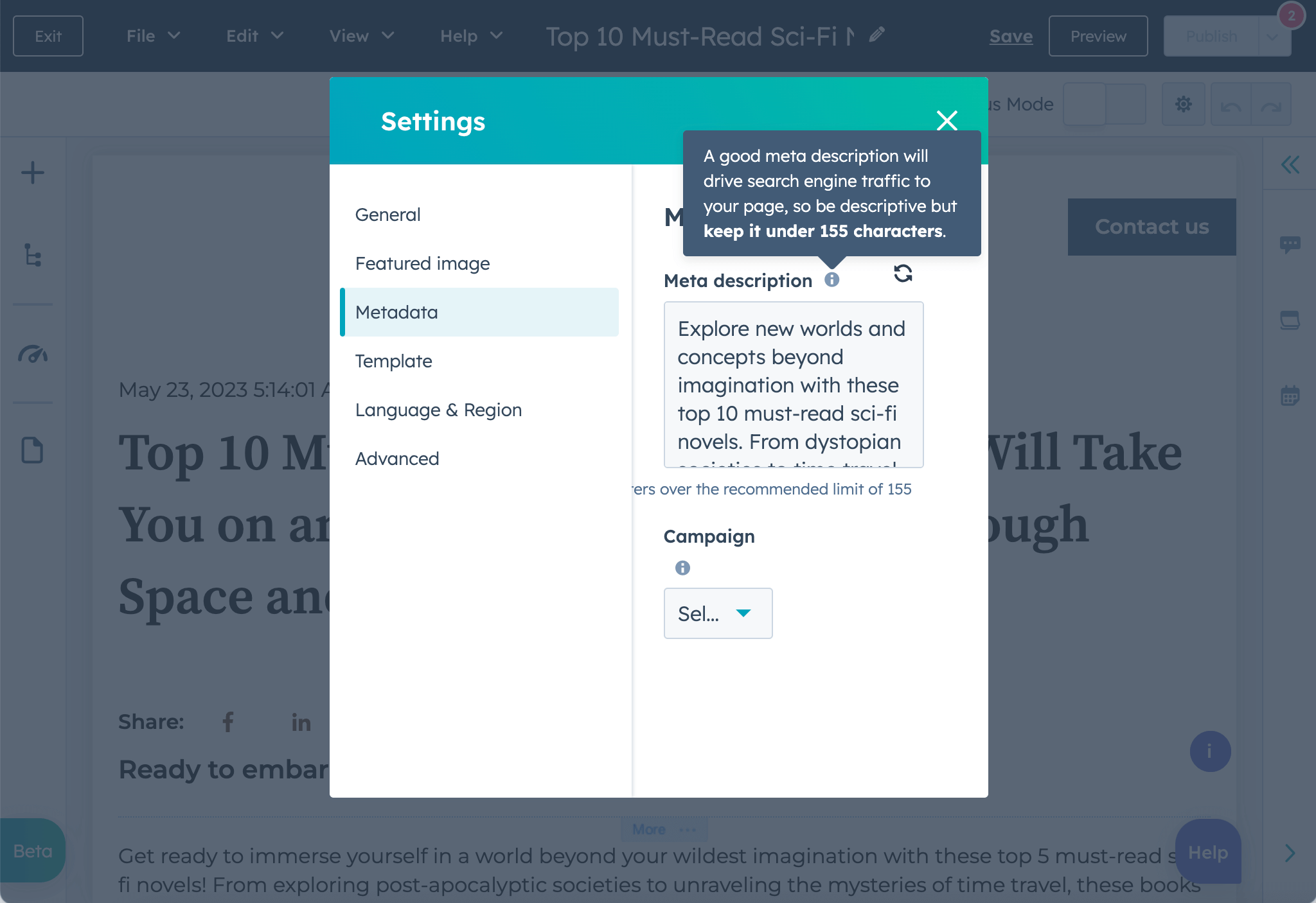Image resolution: width=1316 pixels, height=903 pixels.
Task: Click the Preview button in top bar
Action: click(1098, 35)
